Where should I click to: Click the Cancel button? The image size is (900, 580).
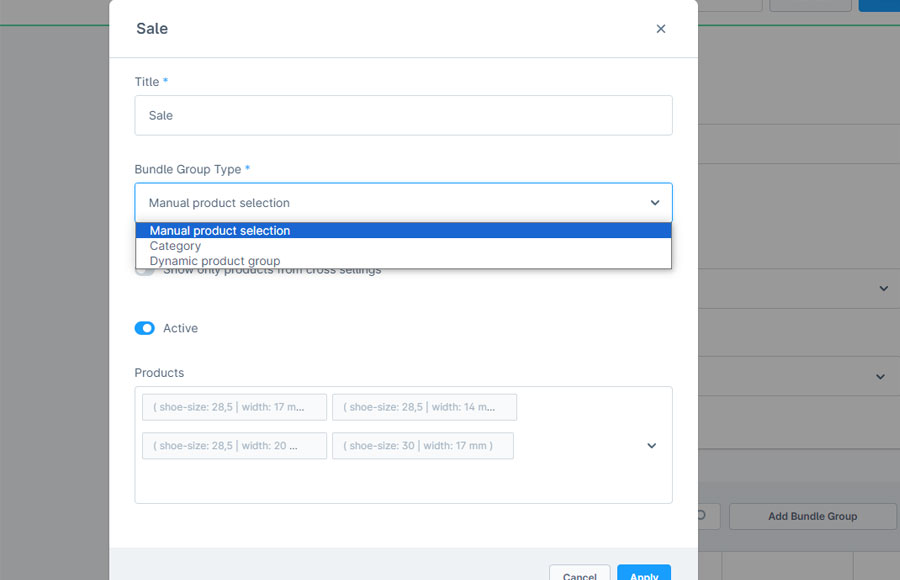(x=579, y=575)
